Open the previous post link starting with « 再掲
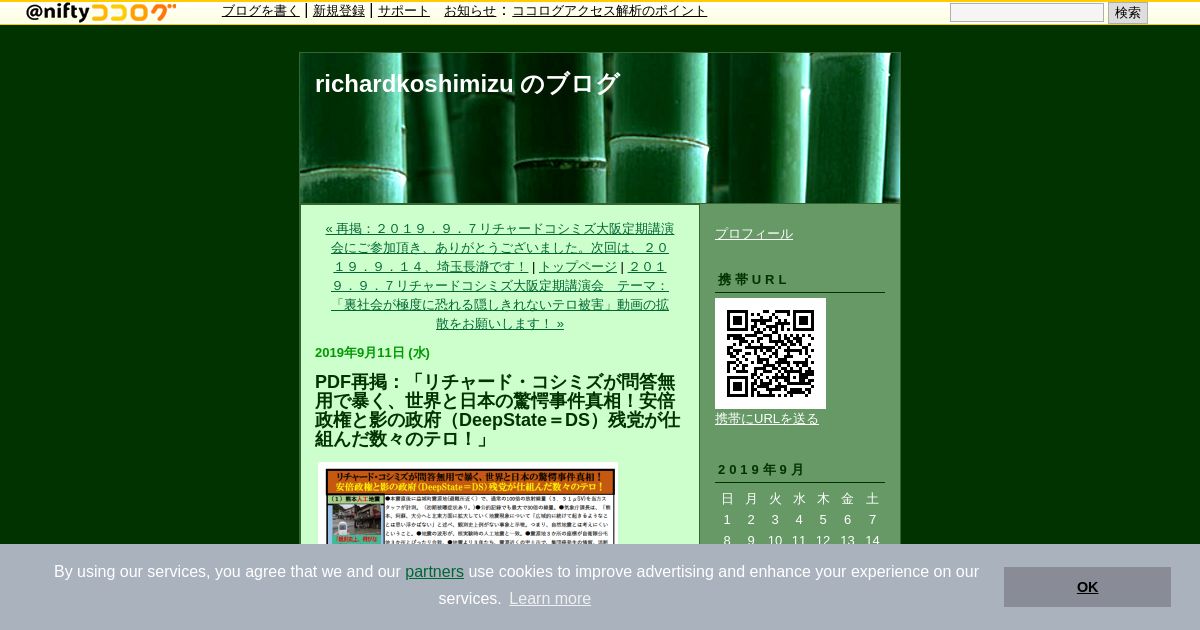1200x630 pixels. pos(500,247)
